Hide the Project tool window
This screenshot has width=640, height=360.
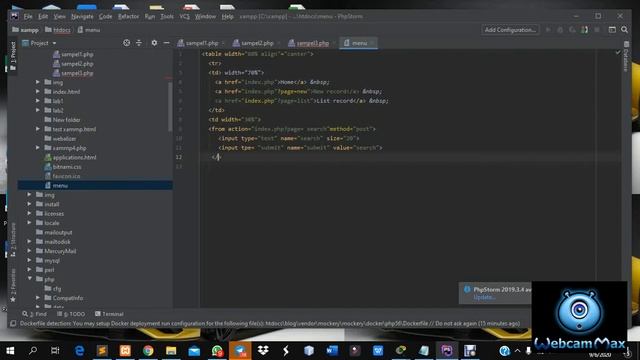[x=167, y=43]
